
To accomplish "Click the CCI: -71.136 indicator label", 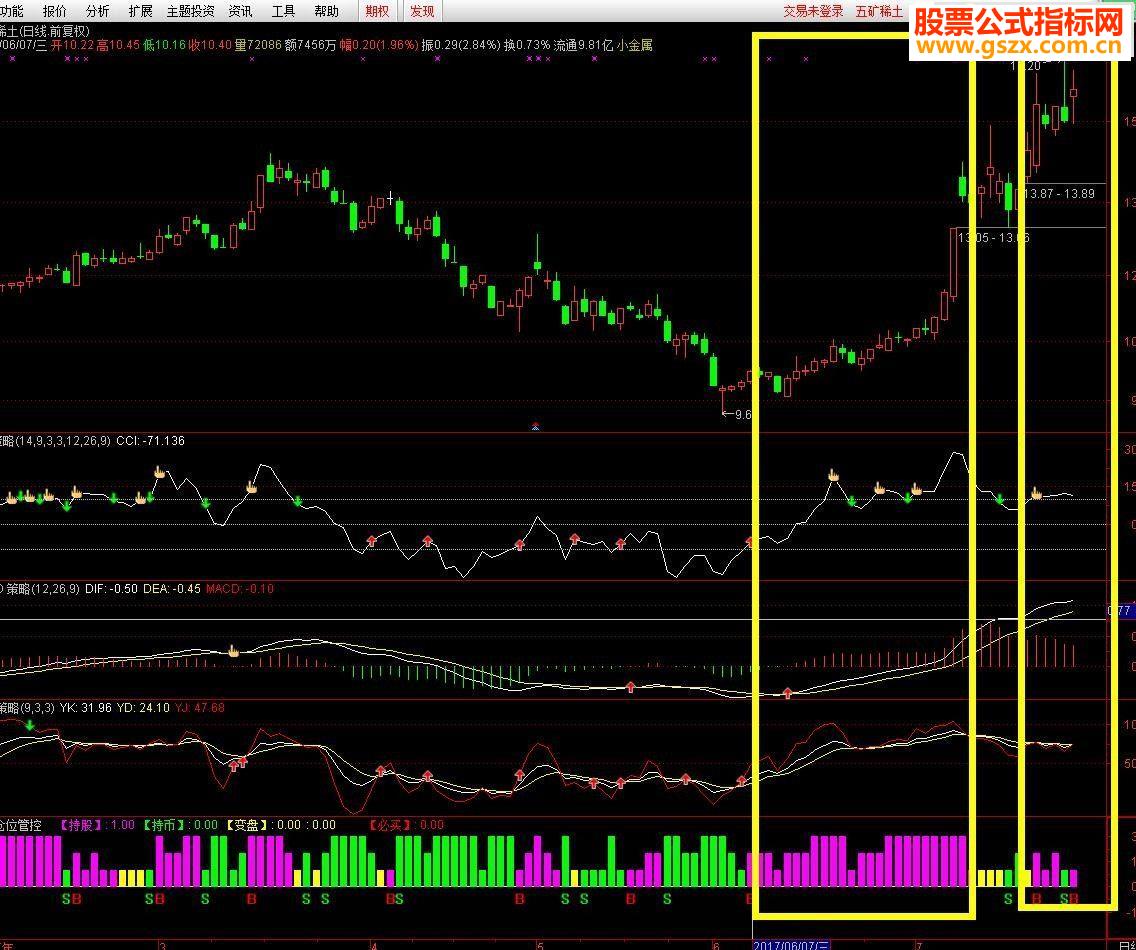I will pos(150,441).
